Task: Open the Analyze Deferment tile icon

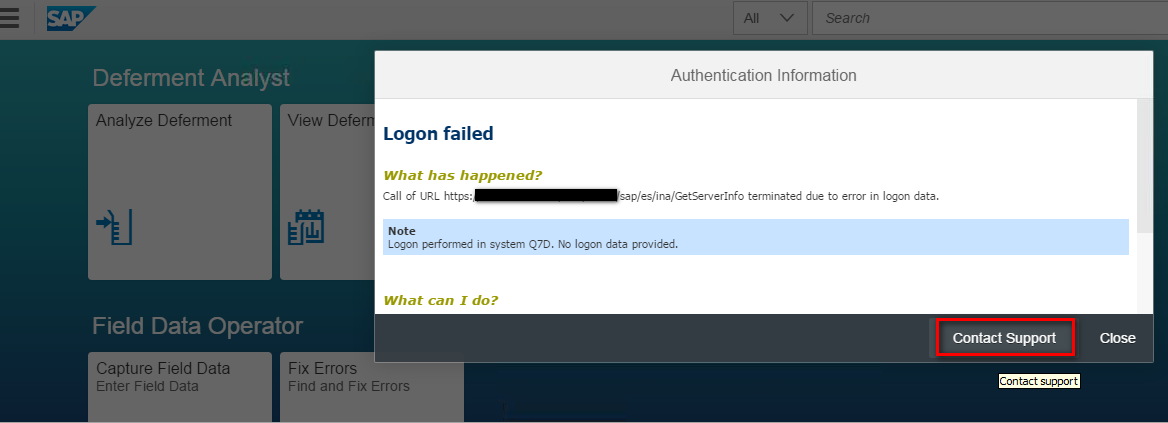Action: pyautogui.click(x=115, y=228)
